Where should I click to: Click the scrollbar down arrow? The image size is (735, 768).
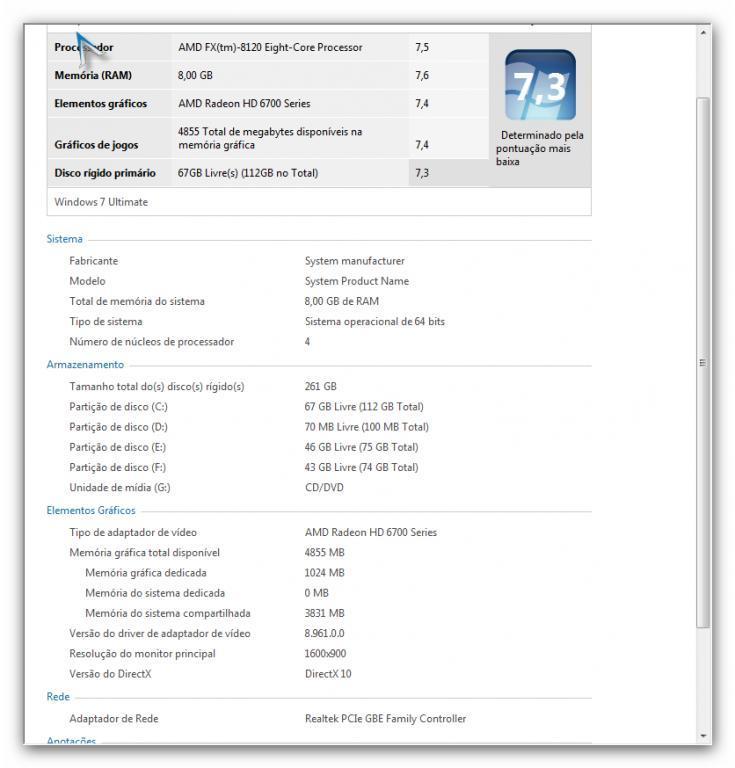pyautogui.click(x=703, y=735)
